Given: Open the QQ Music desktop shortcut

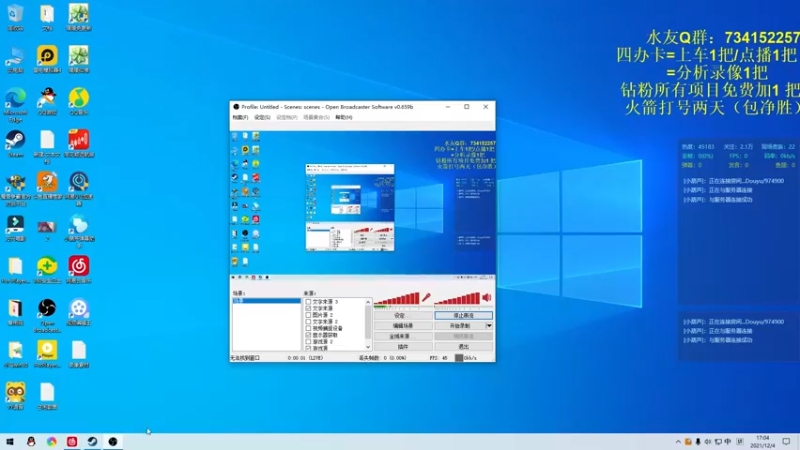Looking at the screenshot, I should pos(79,101).
